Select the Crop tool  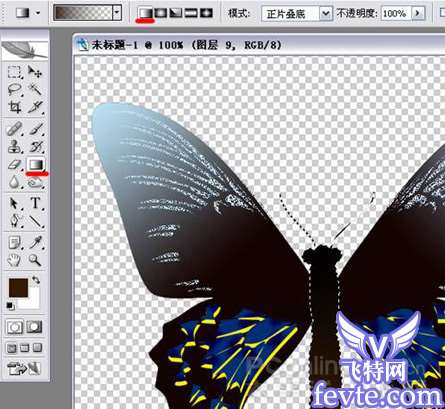coord(14,107)
